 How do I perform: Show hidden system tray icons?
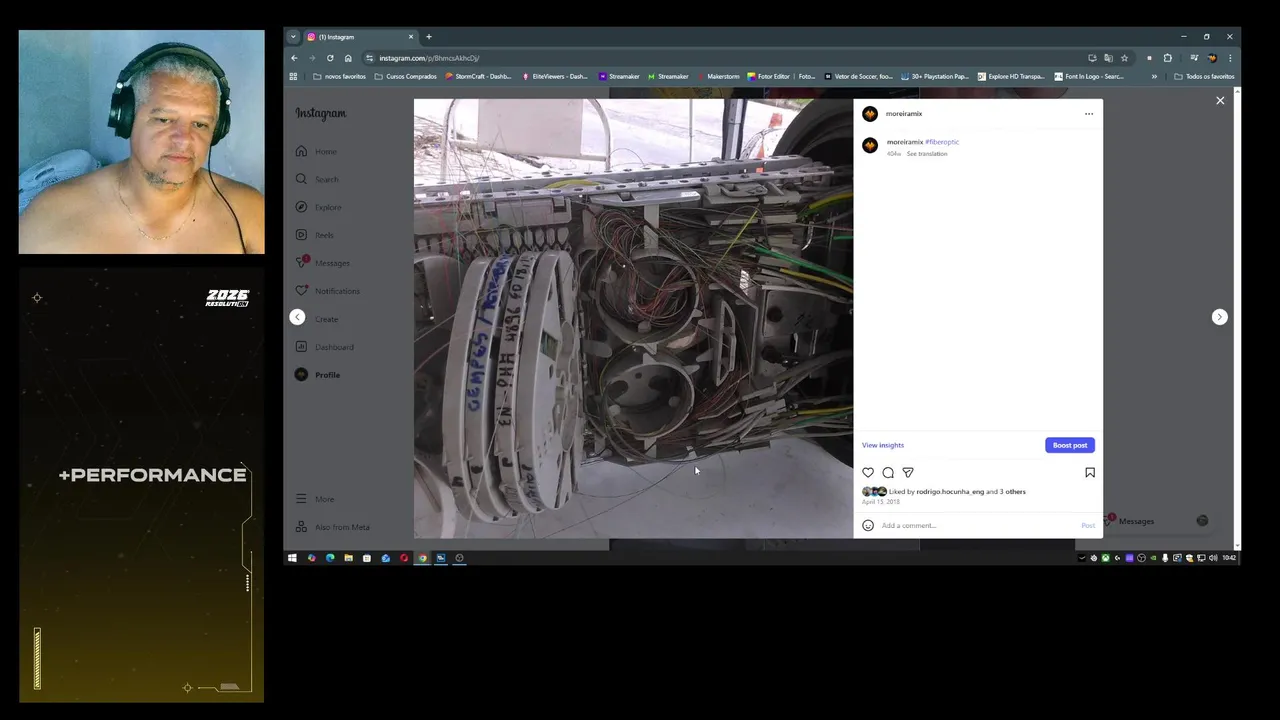[x=1082, y=558]
